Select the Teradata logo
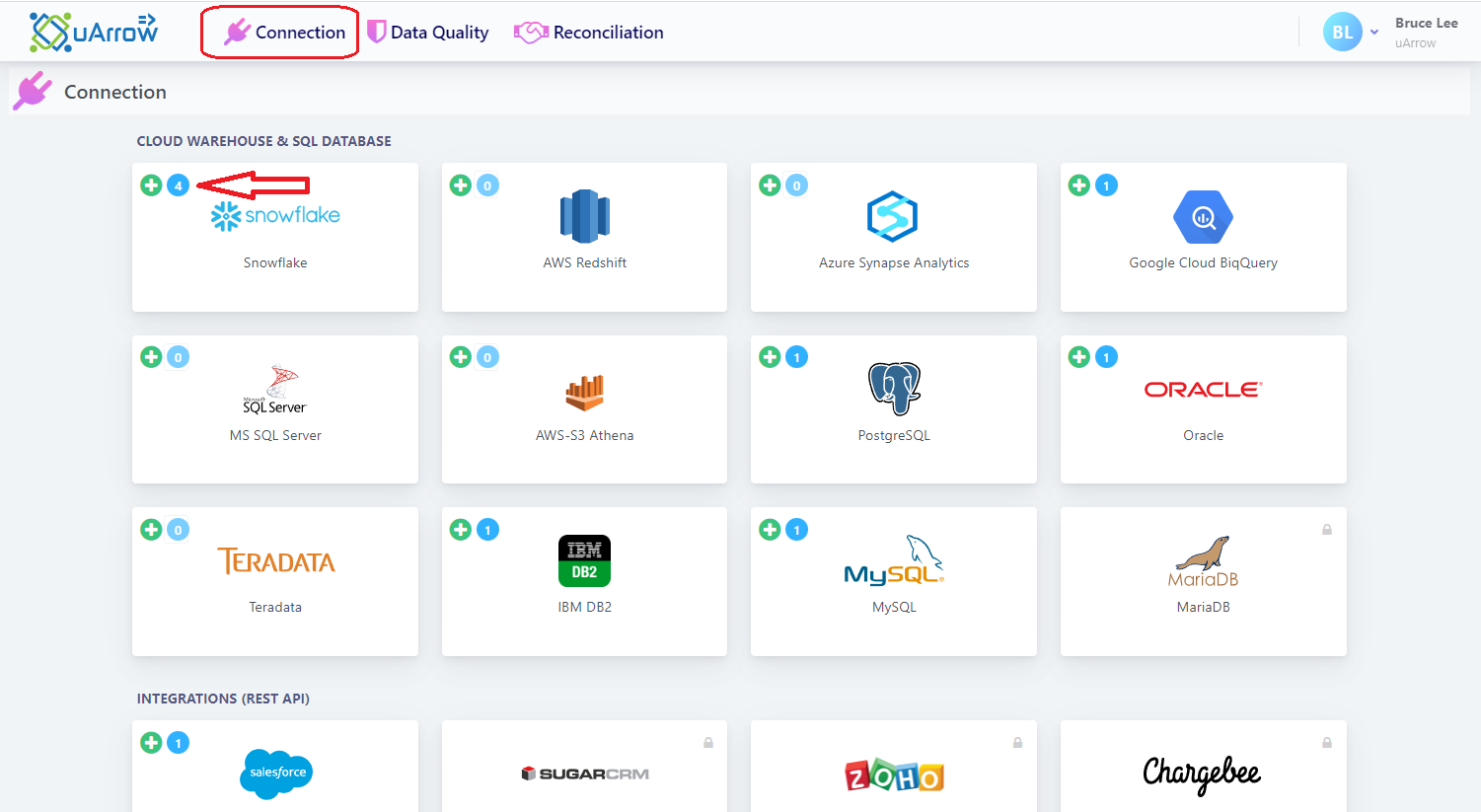 click(x=276, y=561)
